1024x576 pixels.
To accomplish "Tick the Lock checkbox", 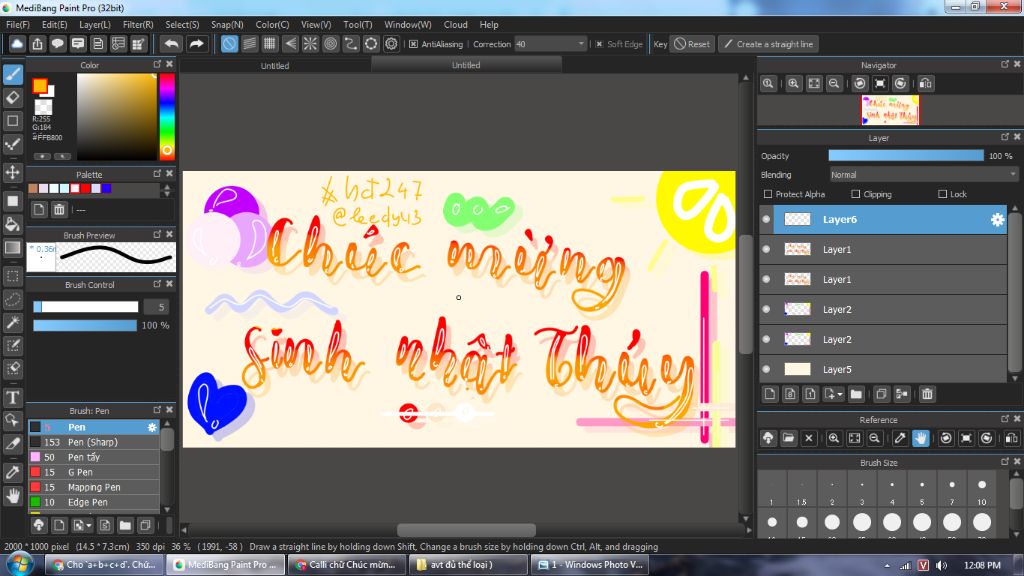I will [942, 194].
